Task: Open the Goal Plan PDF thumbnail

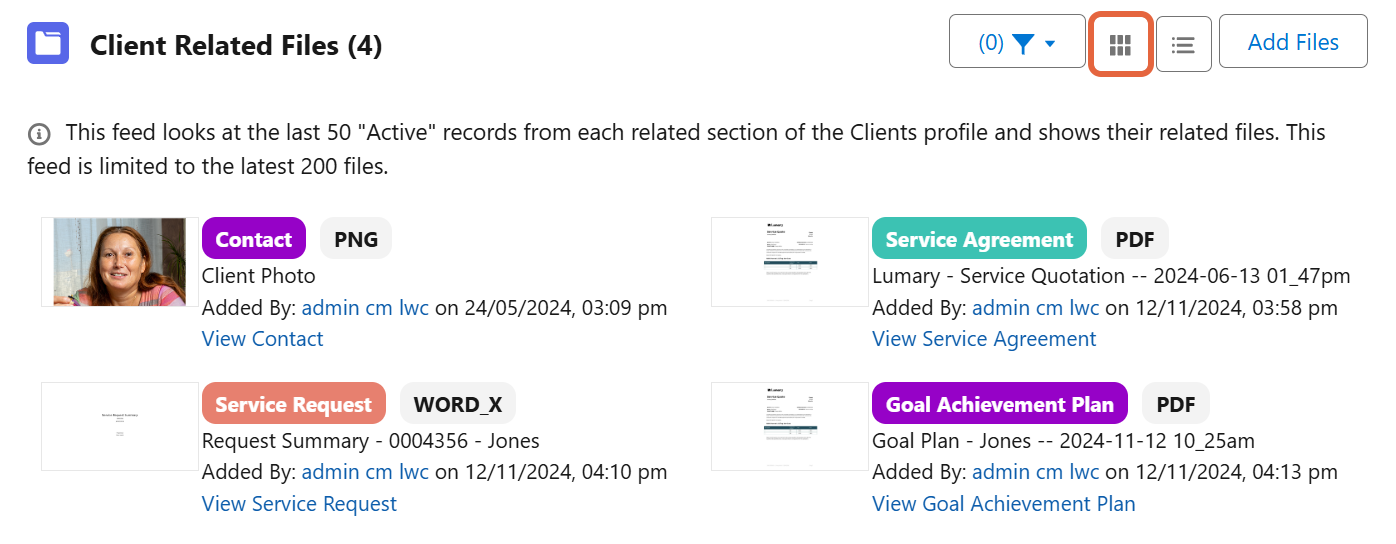Action: click(x=790, y=426)
